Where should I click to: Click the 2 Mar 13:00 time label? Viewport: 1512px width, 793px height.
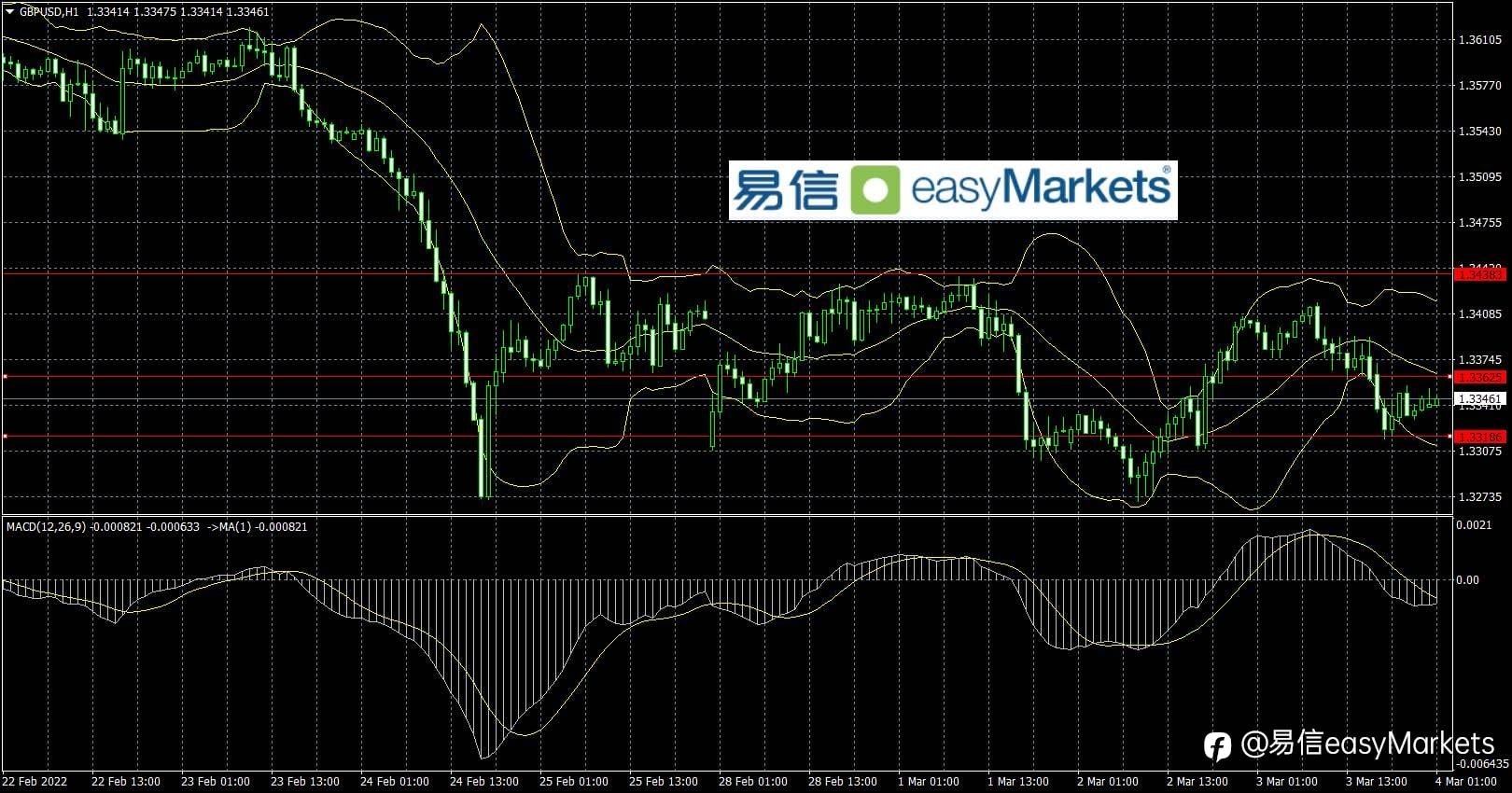1197,782
